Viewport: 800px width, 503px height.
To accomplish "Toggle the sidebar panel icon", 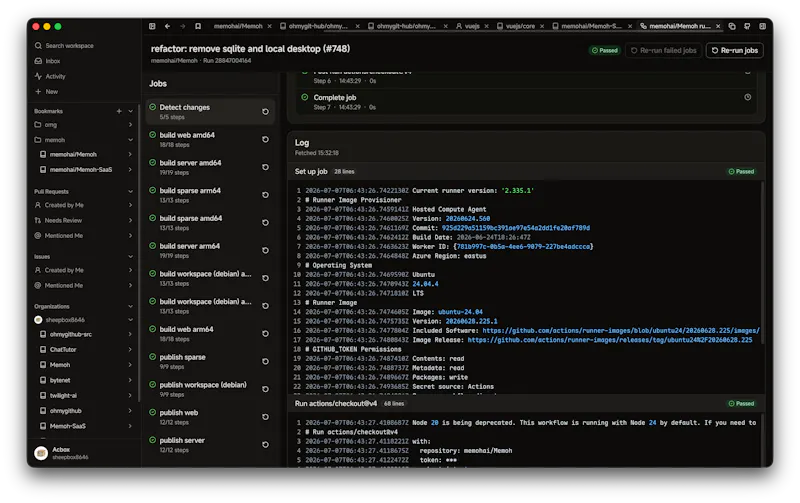I will pos(152,26).
